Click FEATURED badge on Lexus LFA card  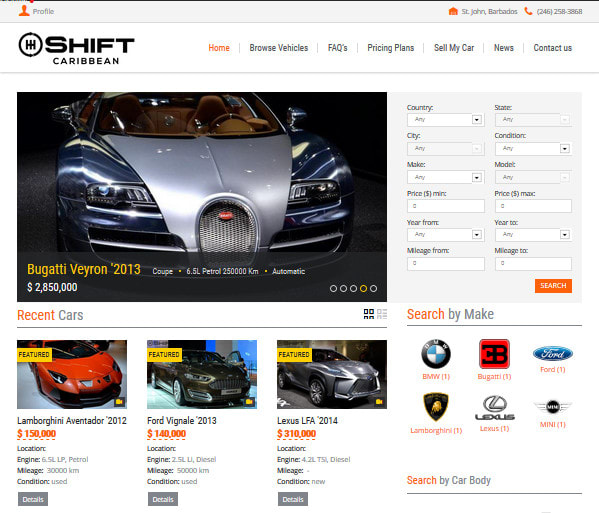click(x=294, y=355)
